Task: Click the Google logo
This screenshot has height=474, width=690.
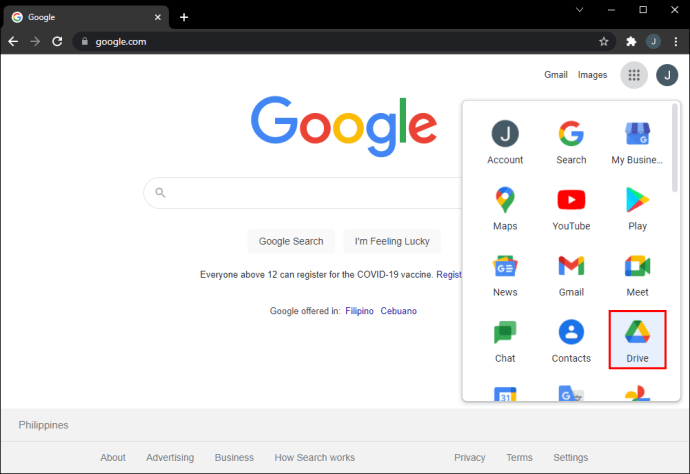Action: 344,126
